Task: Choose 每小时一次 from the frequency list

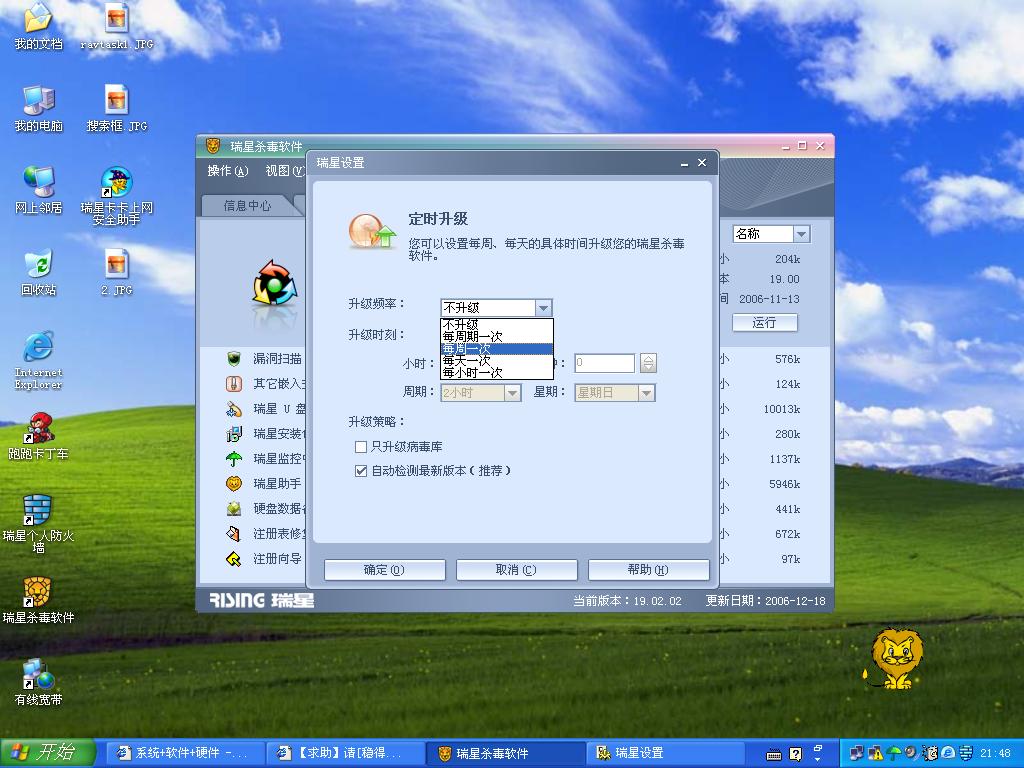Action: pyautogui.click(x=497, y=372)
